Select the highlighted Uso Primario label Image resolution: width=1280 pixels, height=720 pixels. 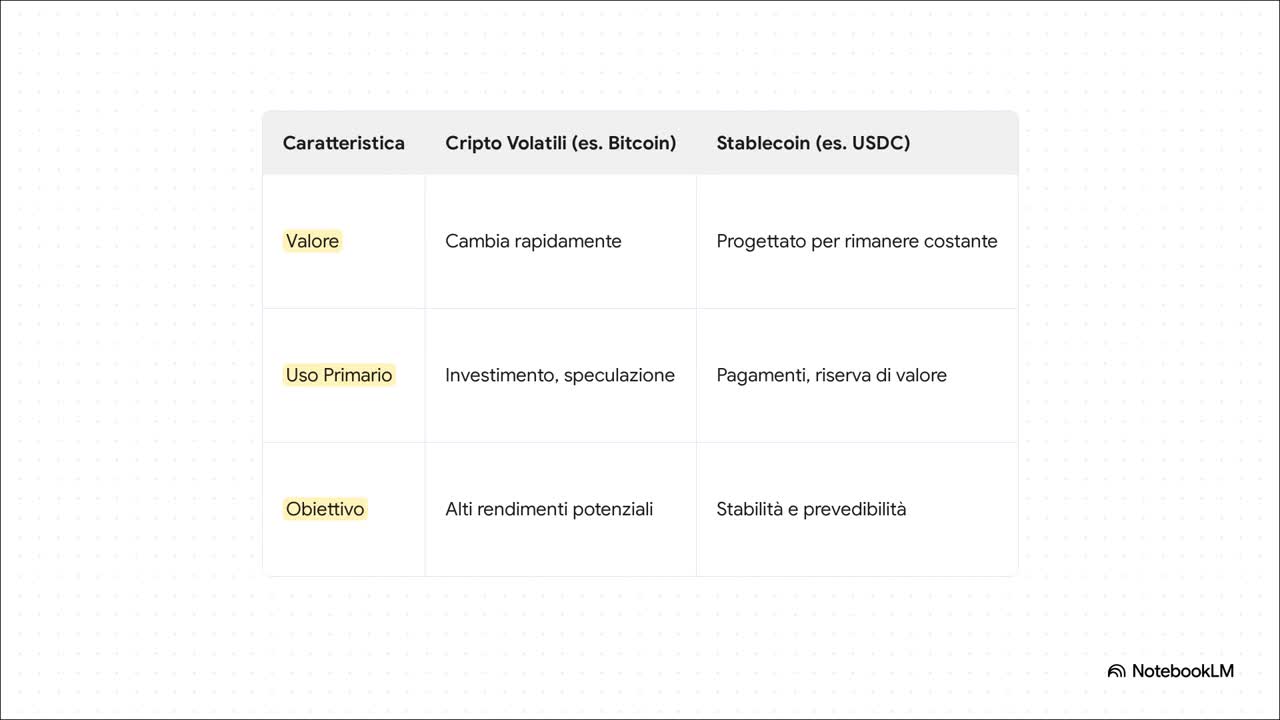(x=339, y=375)
